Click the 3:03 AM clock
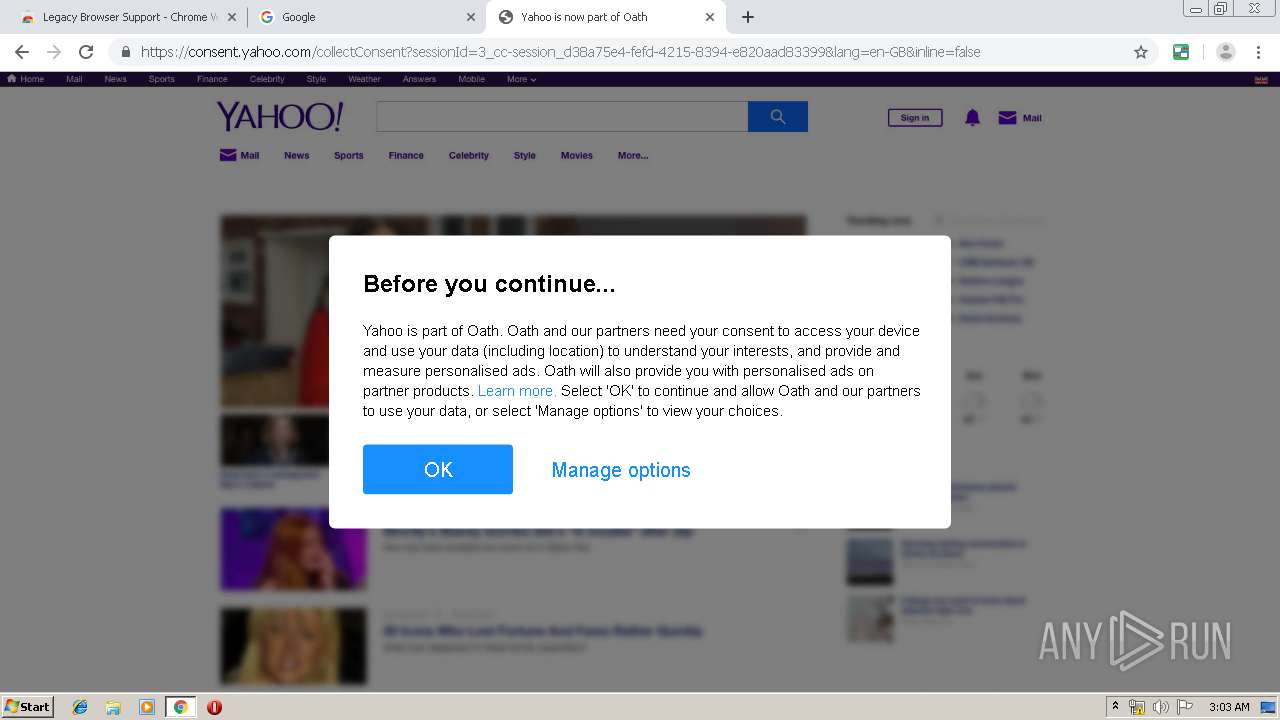The width and height of the screenshot is (1280, 720). pyautogui.click(x=1229, y=707)
